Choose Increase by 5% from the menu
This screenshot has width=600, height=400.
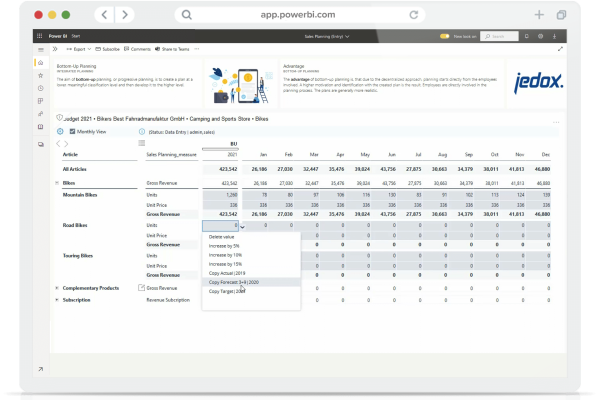click(251, 246)
